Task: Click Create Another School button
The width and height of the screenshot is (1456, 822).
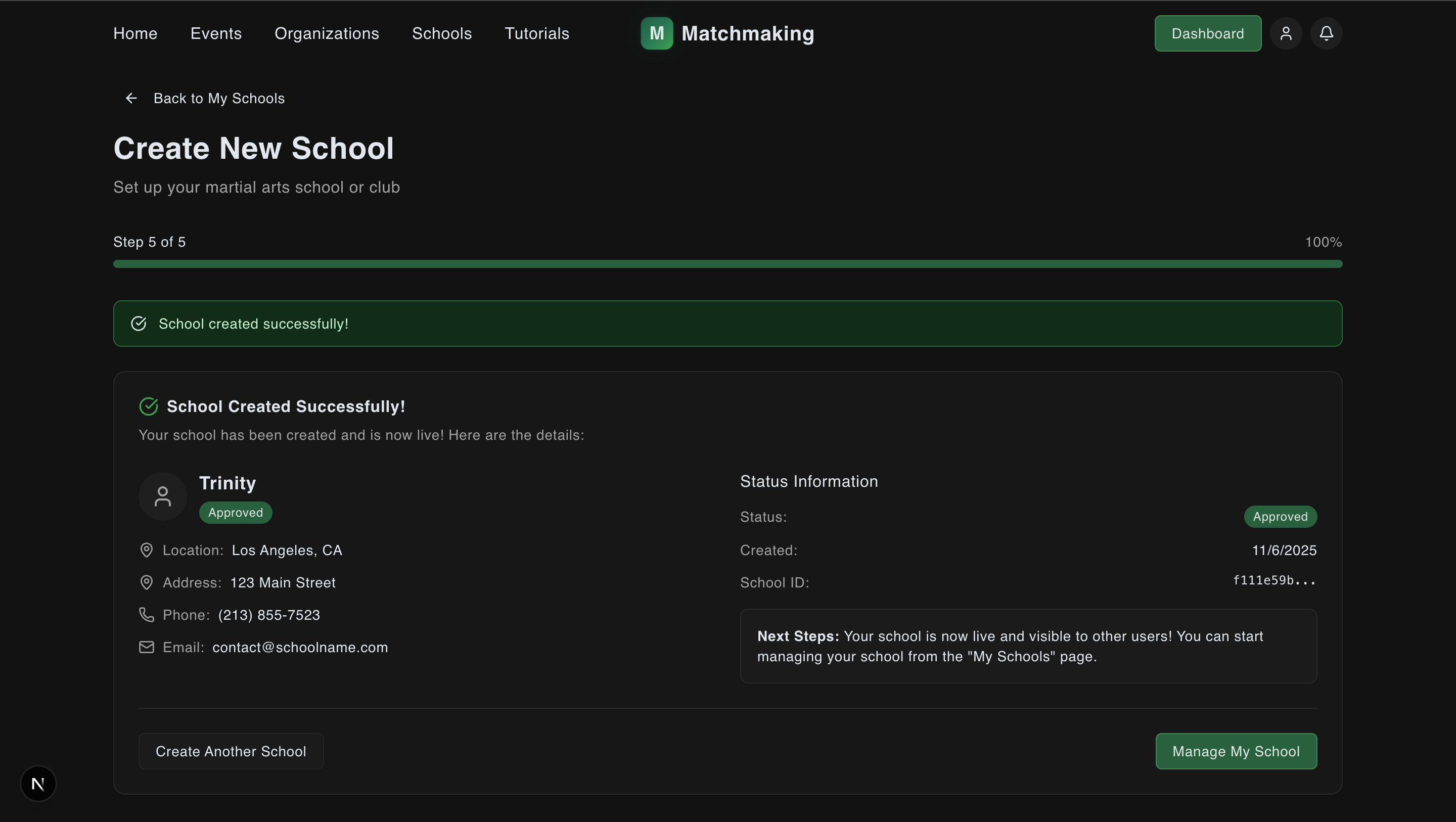Action: pyautogui.click(x=231, y=751)
